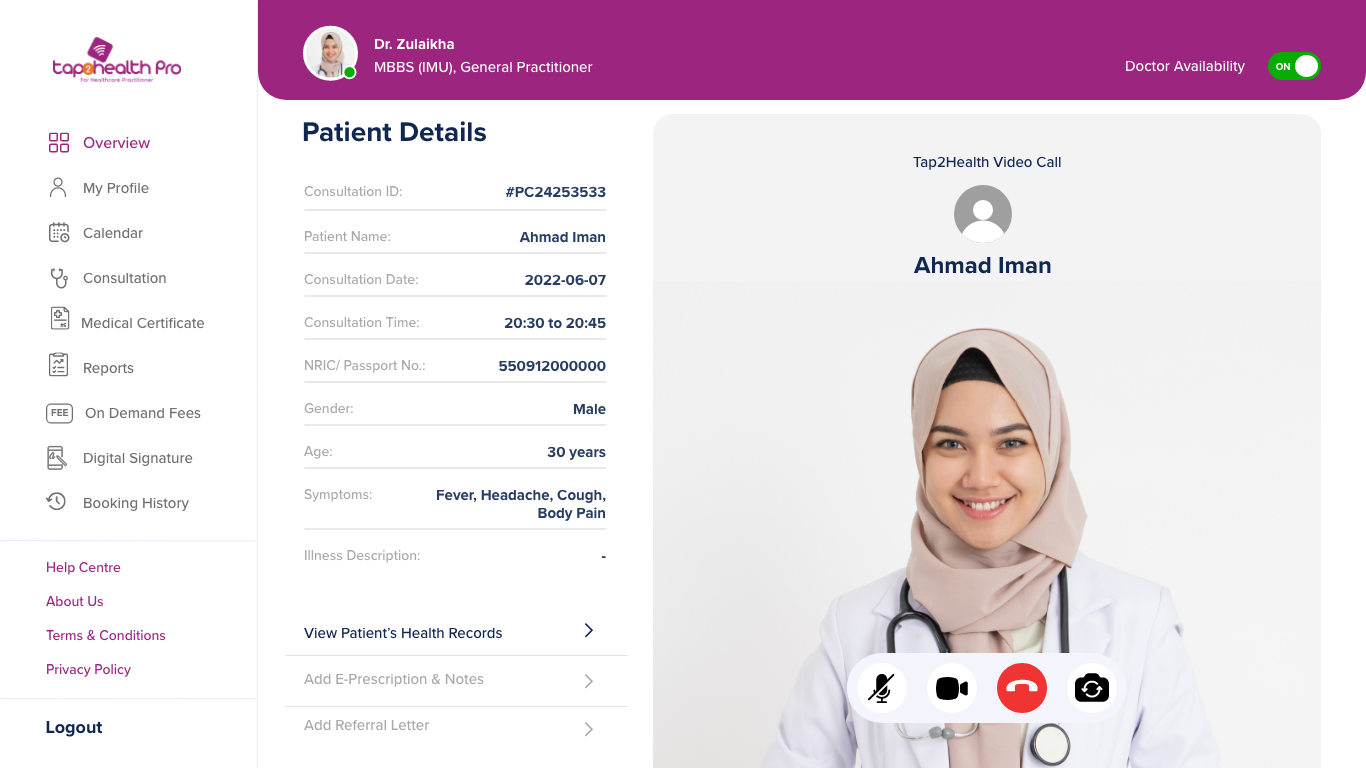Open the Medical Certificate icon
This screenshot has height=768, width=1366.
click(x=59, y=319)
